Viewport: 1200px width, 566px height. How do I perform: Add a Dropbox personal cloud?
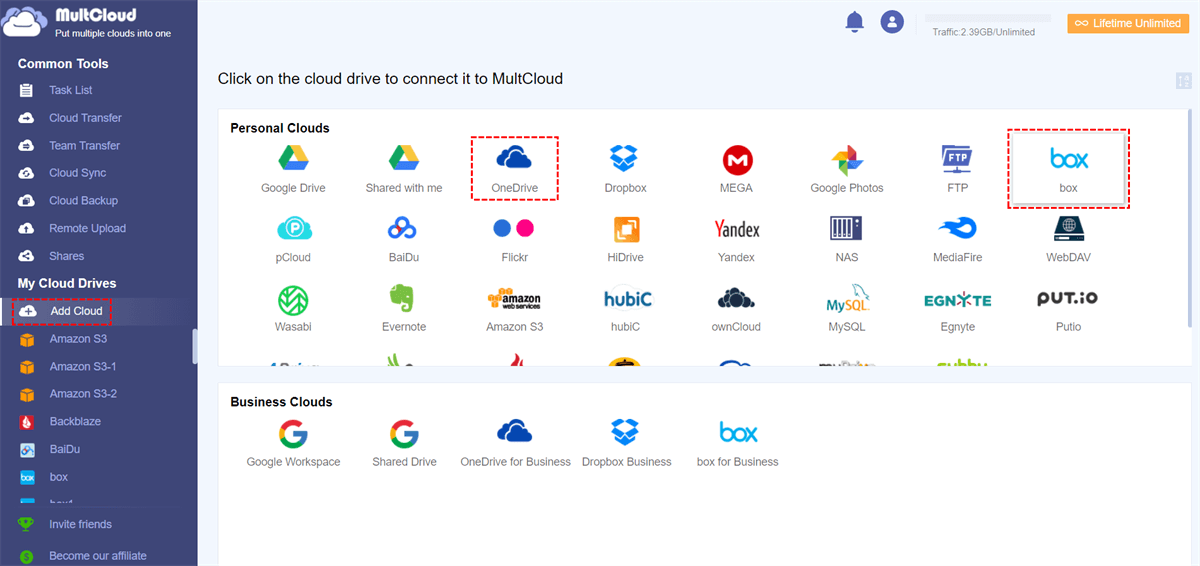click(625, 168)
